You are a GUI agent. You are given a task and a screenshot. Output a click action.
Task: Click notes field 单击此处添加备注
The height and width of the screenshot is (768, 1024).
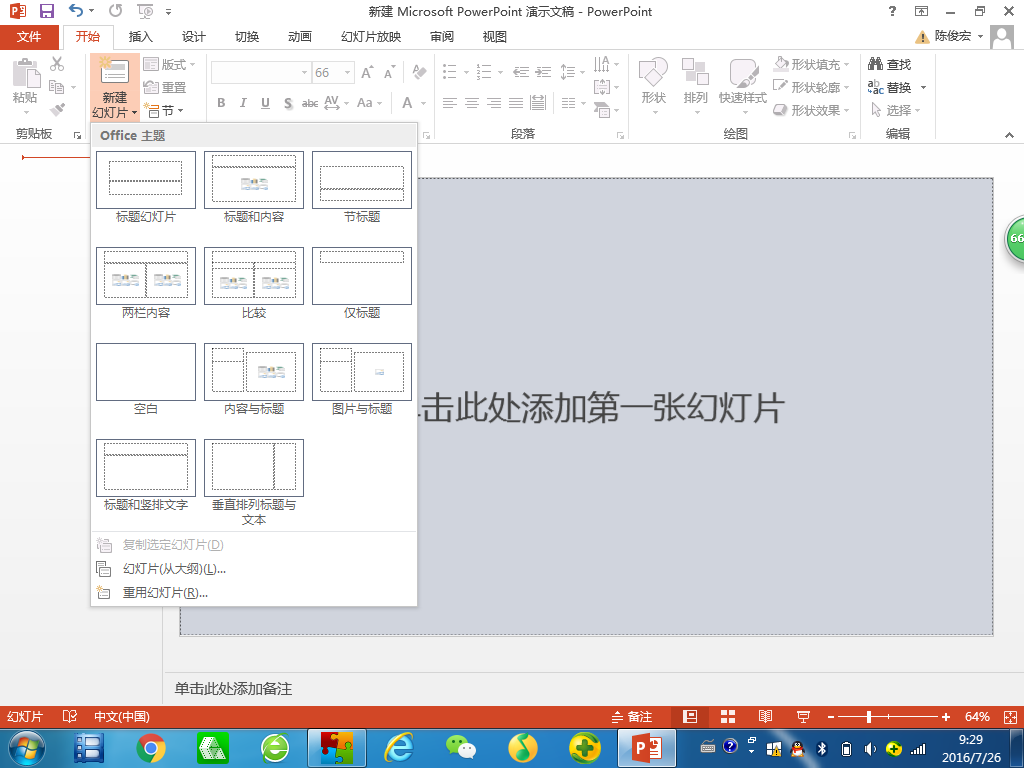coord(233,688)
